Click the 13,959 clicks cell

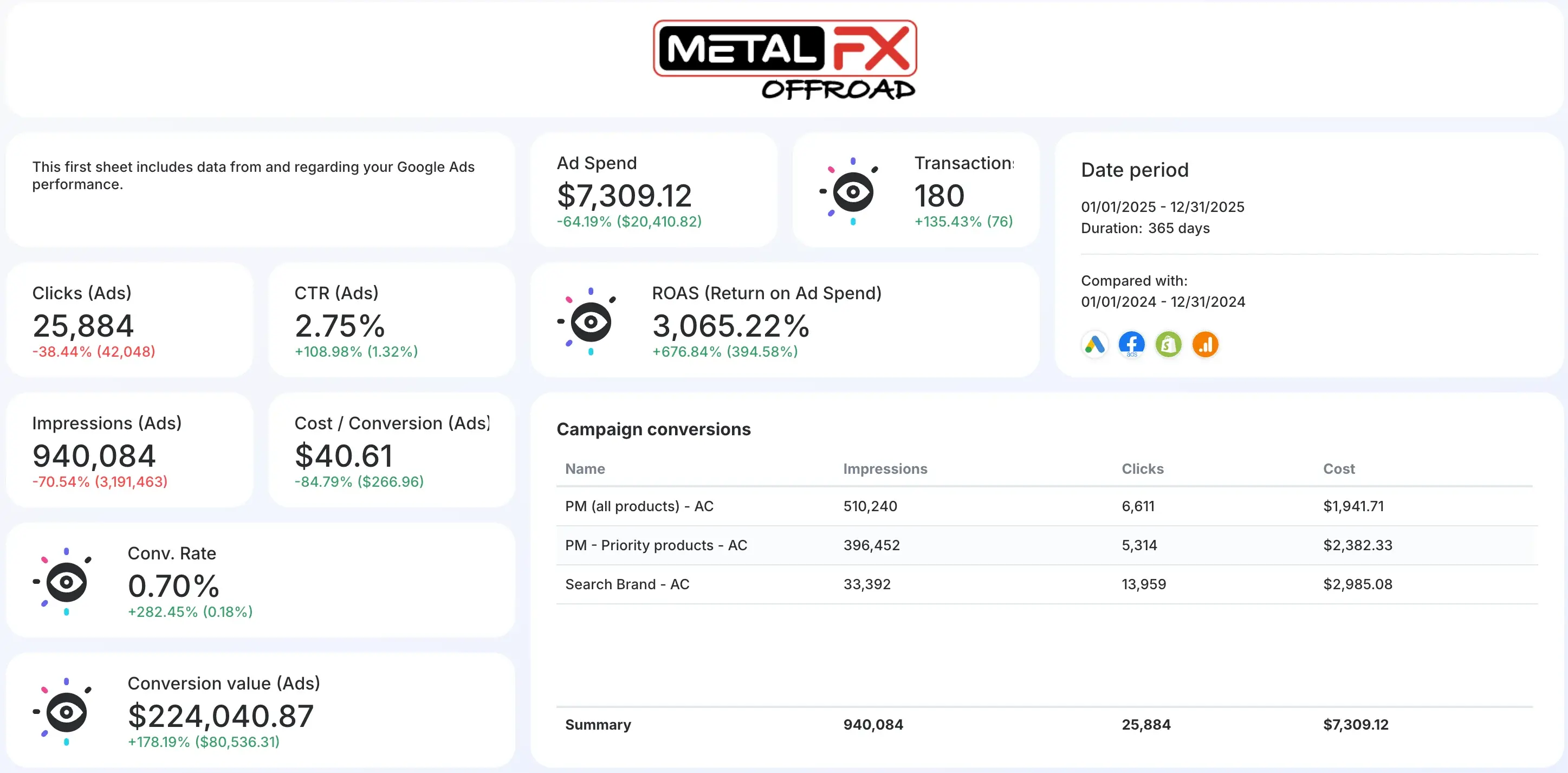[x=1144, y=584]
